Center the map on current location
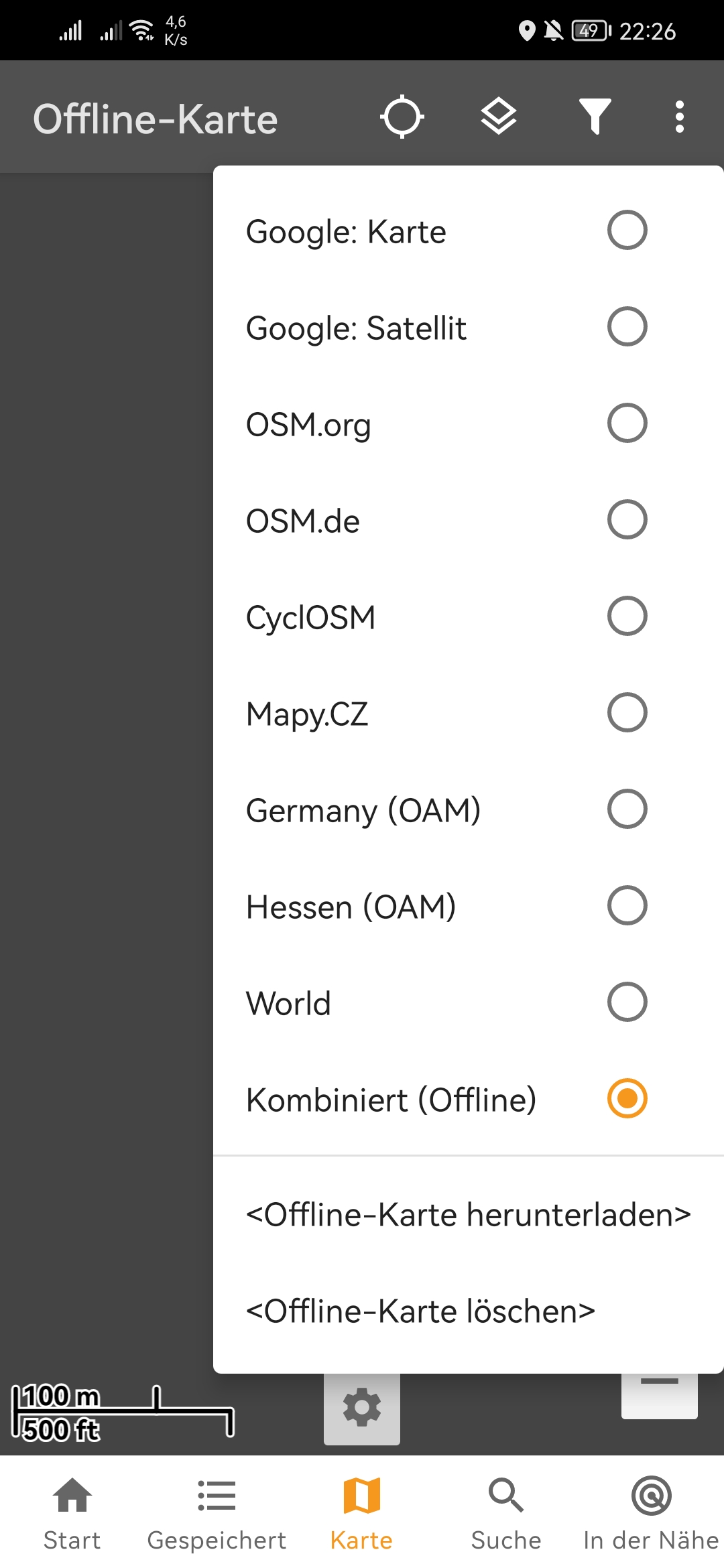The height and width of the screenshot is (1568, 724). pyautogui.click(x=402, y=117)
